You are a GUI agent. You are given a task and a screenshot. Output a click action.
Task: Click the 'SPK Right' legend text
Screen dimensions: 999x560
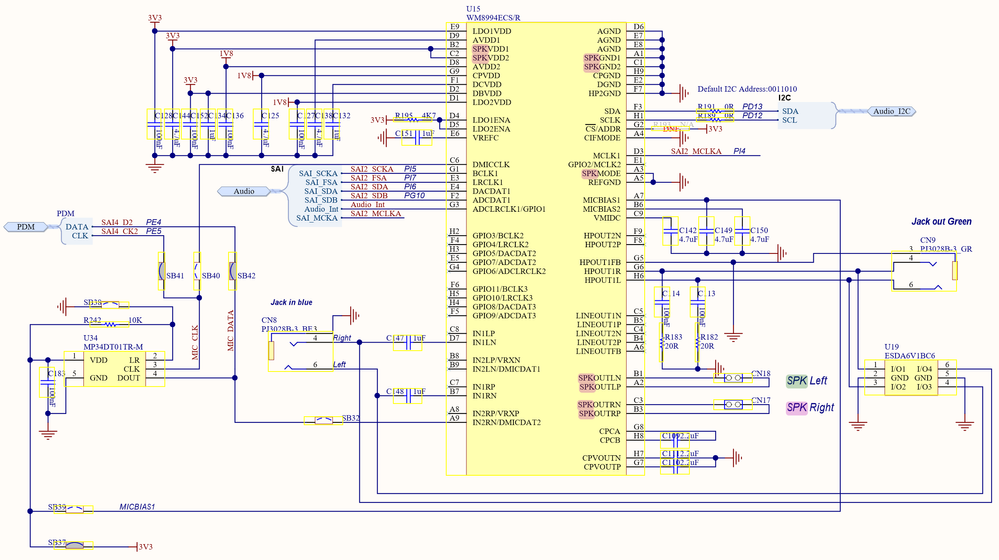pyautogui.click(x=810, y=408)
